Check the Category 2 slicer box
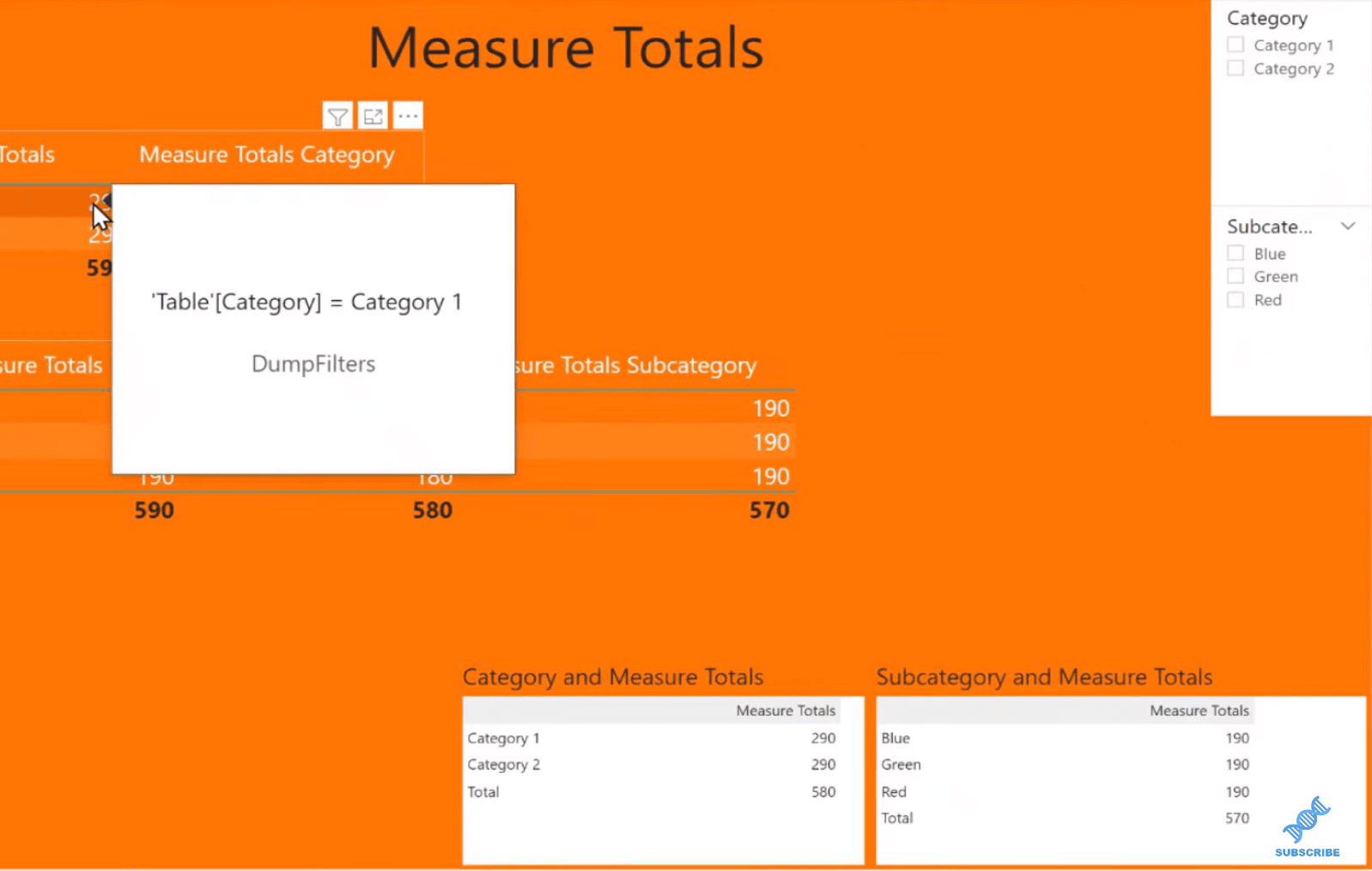The image size is (1372, 871). (x=1235, y=68)
